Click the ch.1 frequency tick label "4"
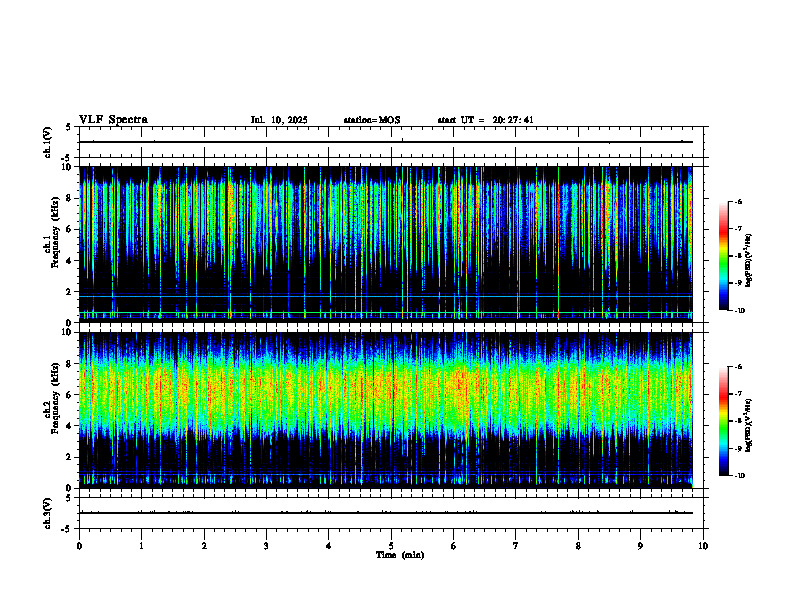Viewport: 792px width, 612px height. pyautogui.click(x=70, y=261)
